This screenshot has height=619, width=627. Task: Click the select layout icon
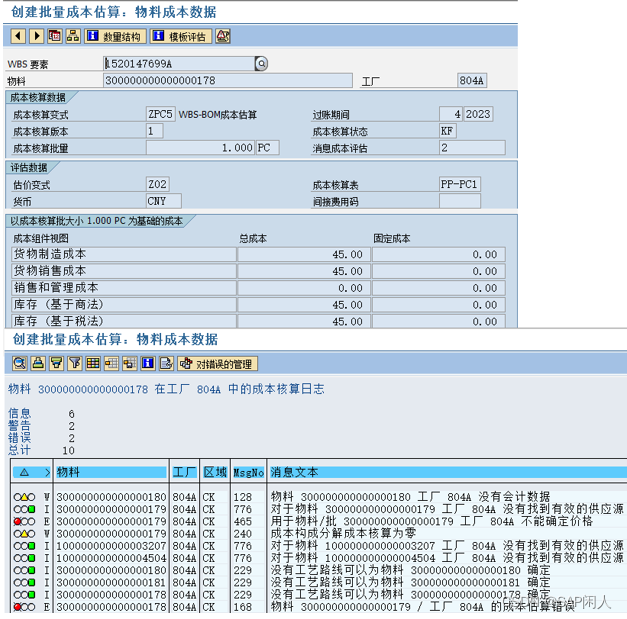tap(112, 363)
